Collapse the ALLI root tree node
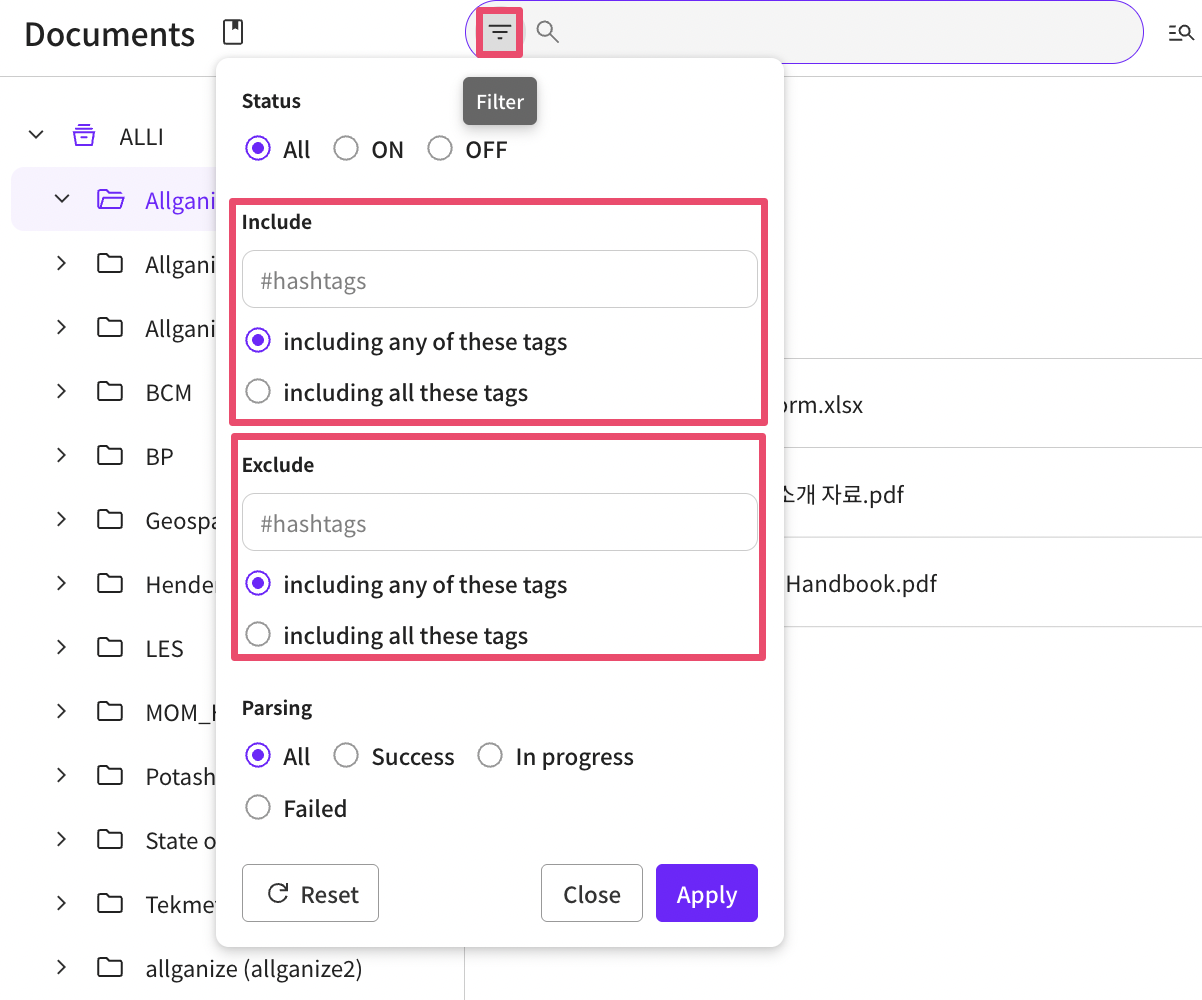This screenshot has height=1000, width=1202. click(x=37, y=135)
